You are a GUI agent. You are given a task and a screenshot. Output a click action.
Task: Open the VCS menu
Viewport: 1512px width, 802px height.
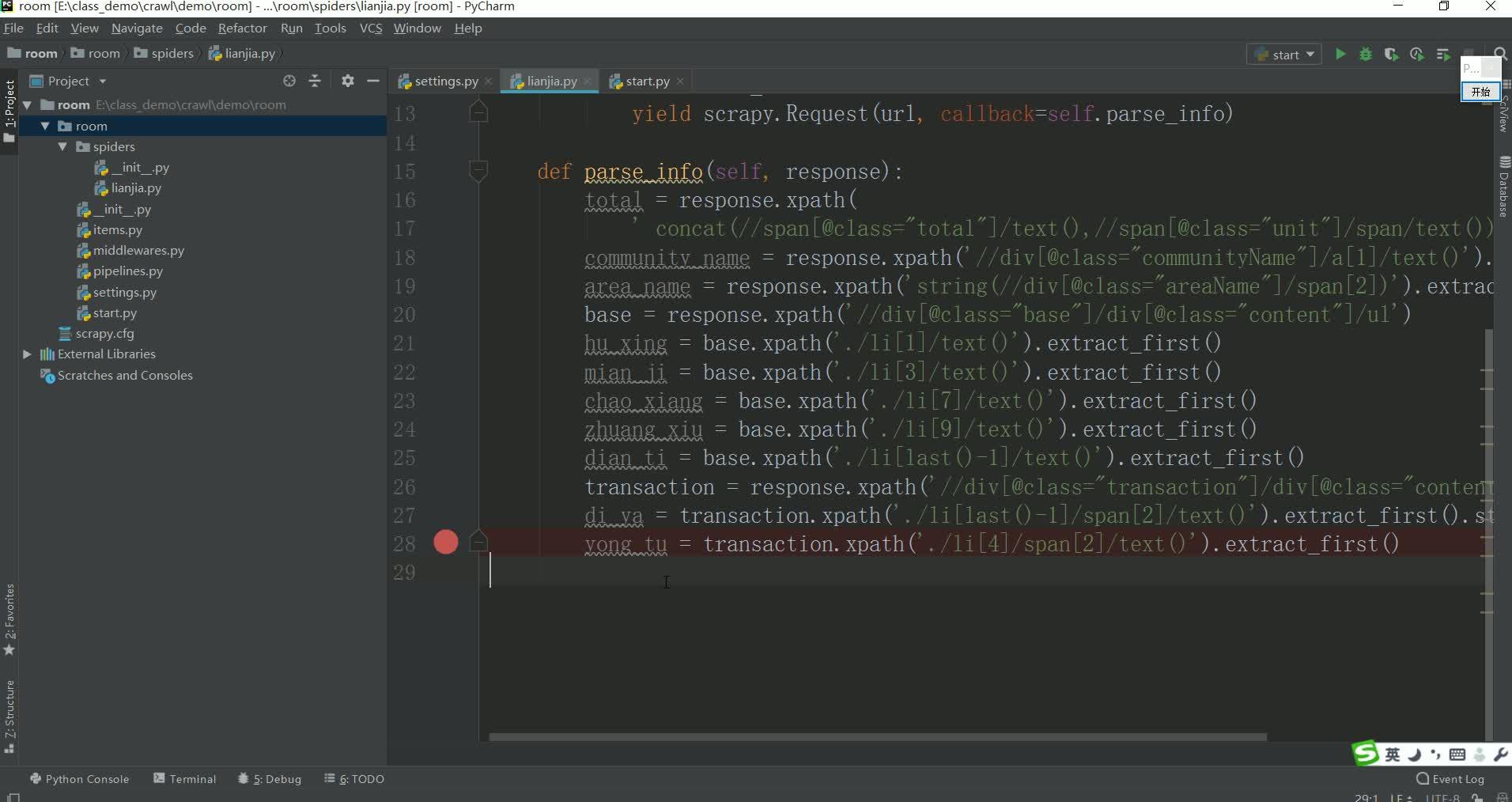[371, 28]
